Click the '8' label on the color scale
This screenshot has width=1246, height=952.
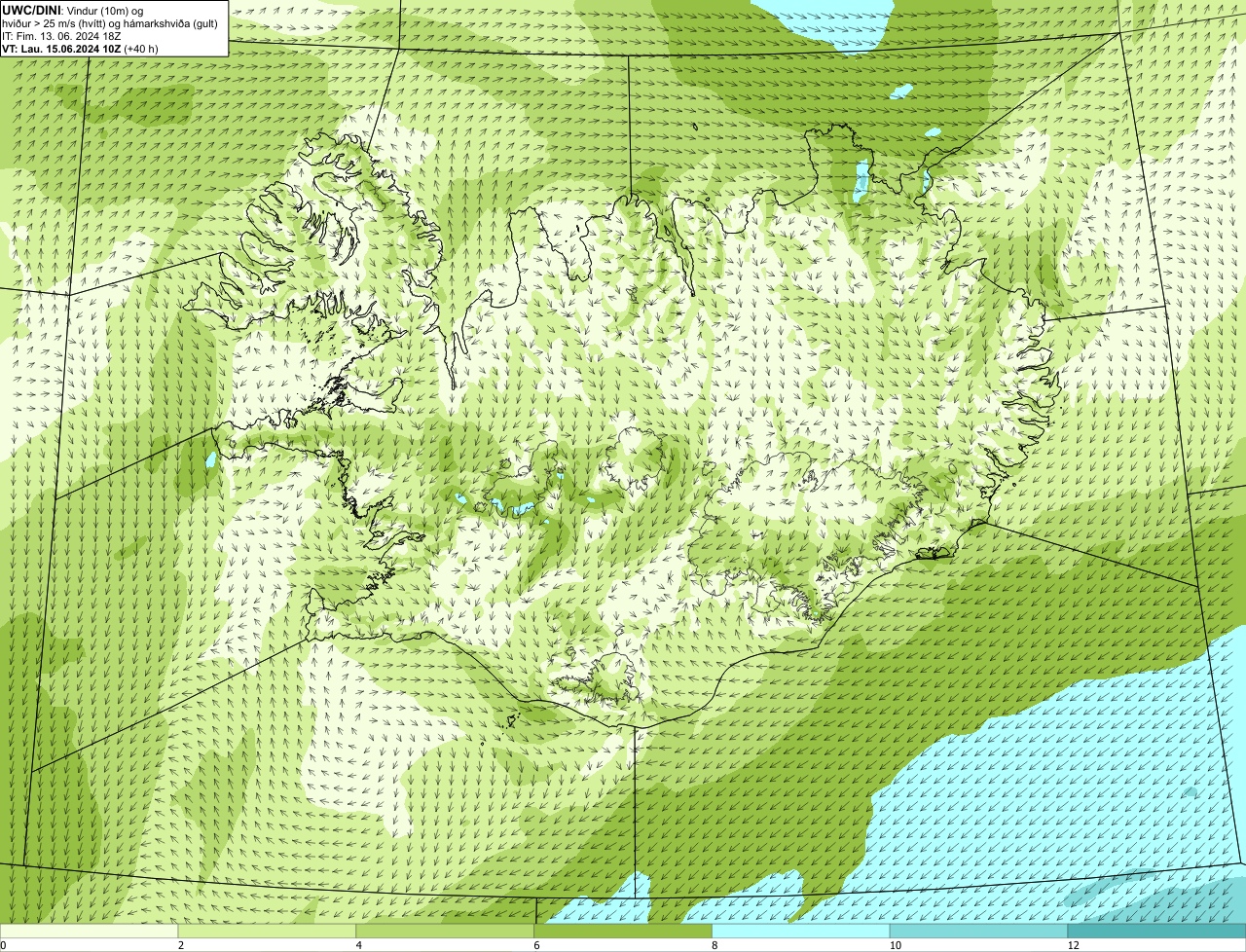(x=714, y=945)
